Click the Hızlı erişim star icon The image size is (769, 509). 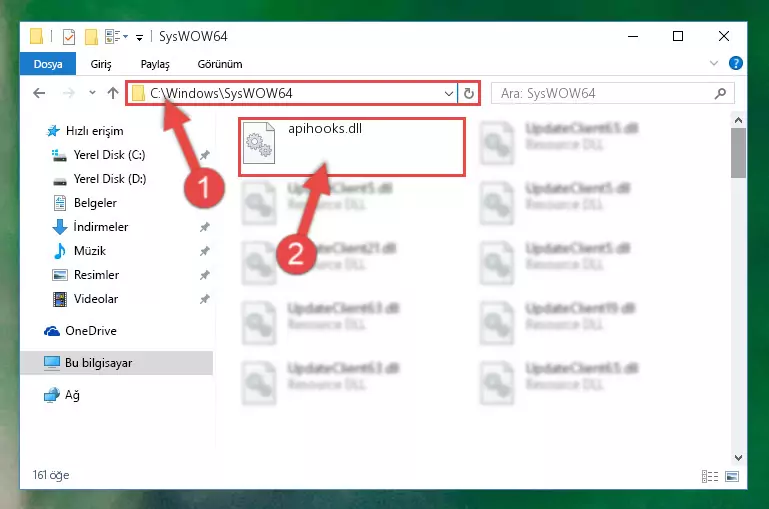[53, 131]
